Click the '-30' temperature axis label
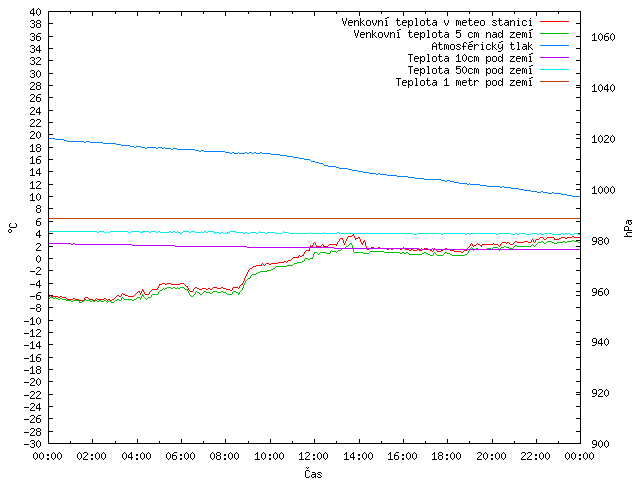The image size is (640, 480). coord(33,444)
